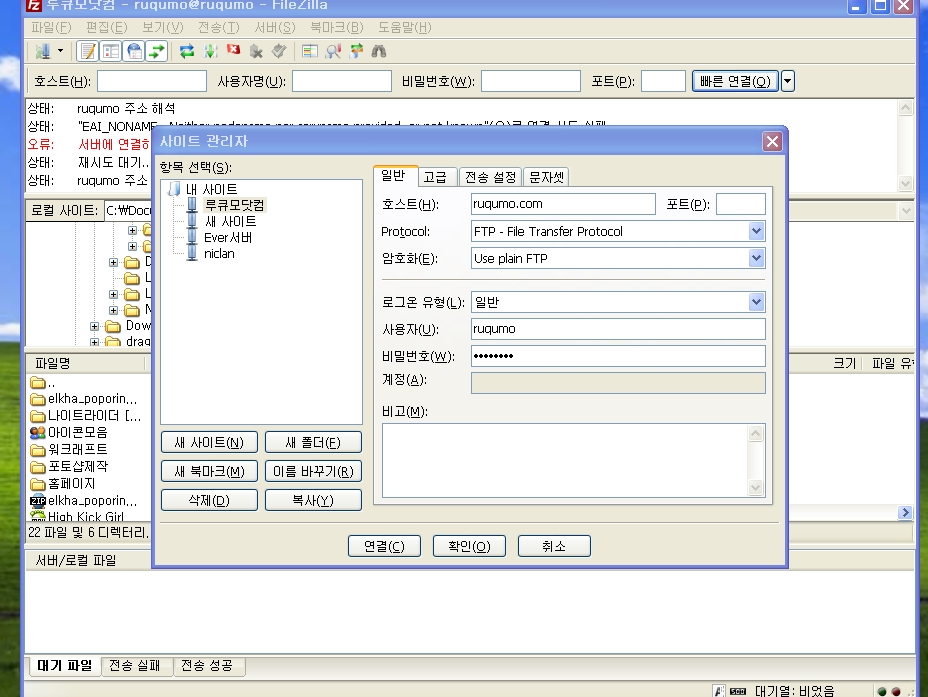Toggle the remote directory tree icon

point(134,51)
